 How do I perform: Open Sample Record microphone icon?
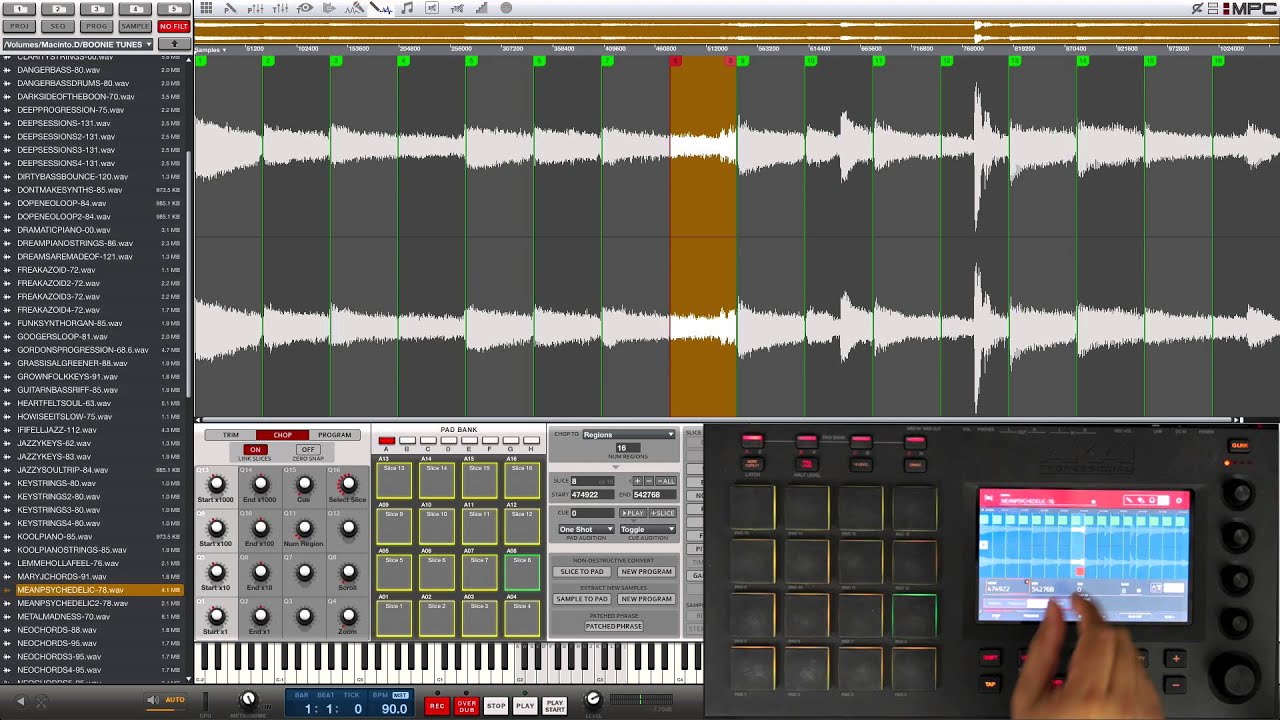(355, 8)
